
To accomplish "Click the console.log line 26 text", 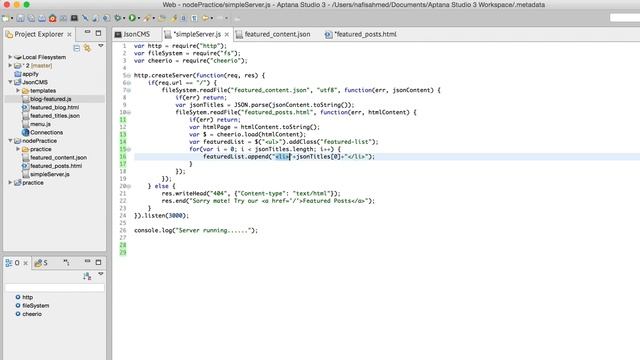I will pyautogui.click(x=196, y=230).
